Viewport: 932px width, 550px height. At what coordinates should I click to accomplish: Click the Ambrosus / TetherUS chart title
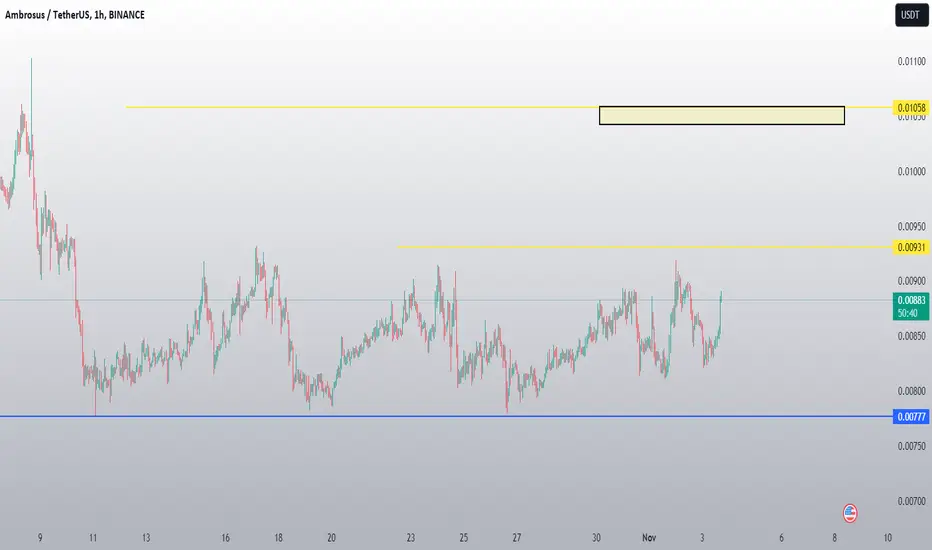[75, 15]
